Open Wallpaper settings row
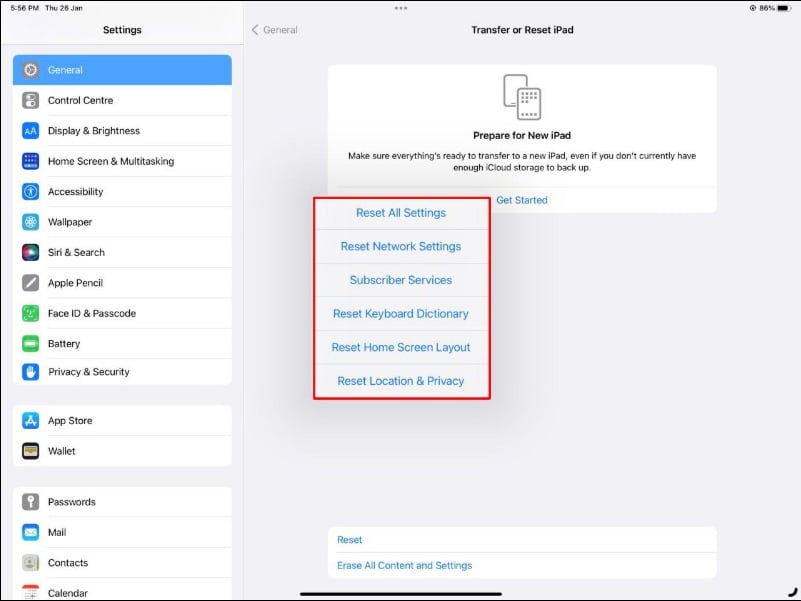This screenshot has width=801, height=601. pos(122,222)
